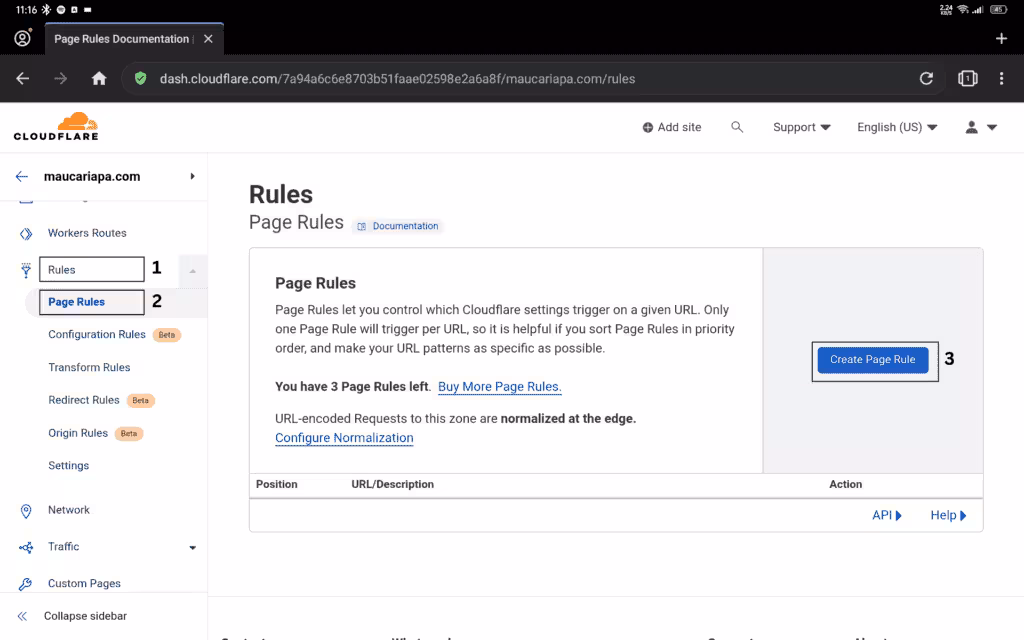
Task: Open the Page Rules Documentation link
Action: coord(398,226)
